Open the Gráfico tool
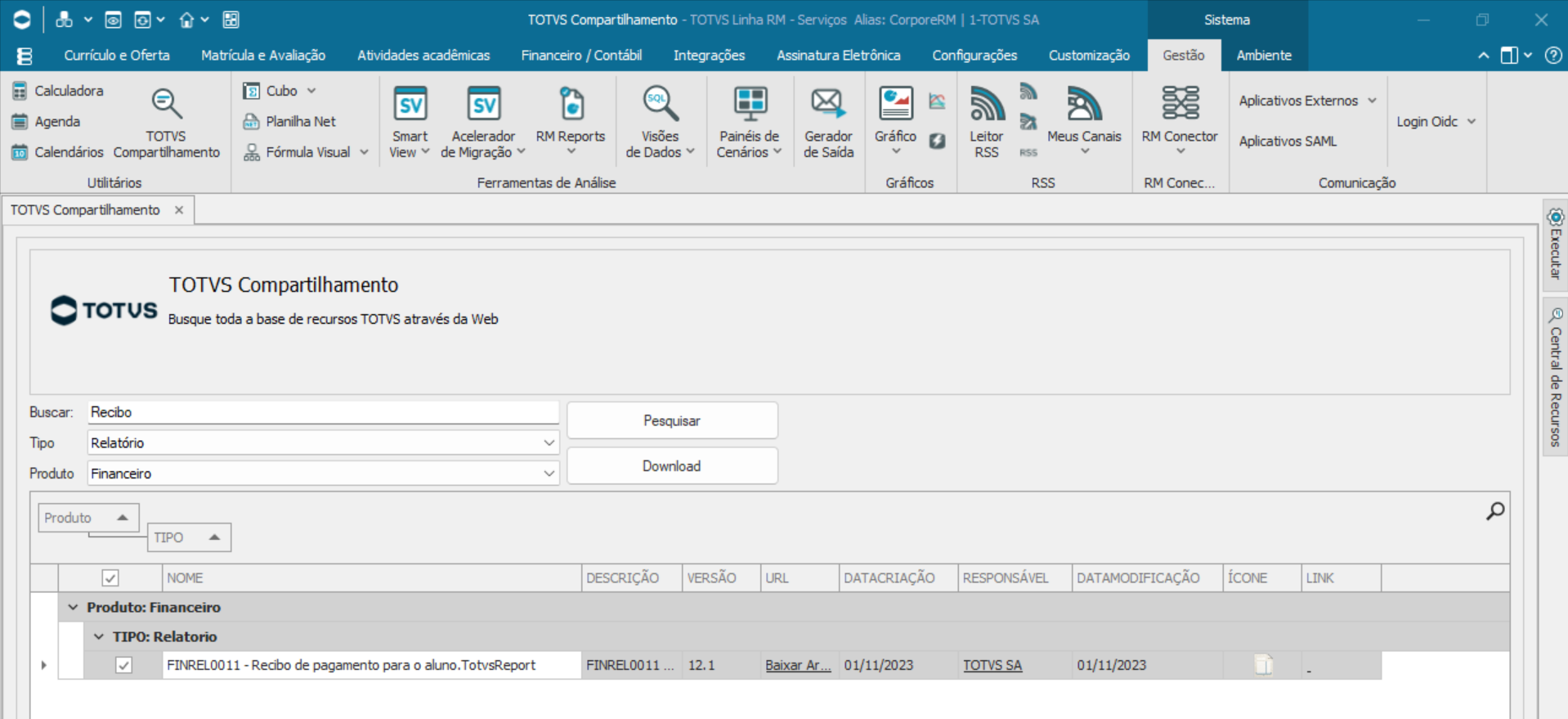The width and height of the screenshot is (1568, 719). point(895,122)
